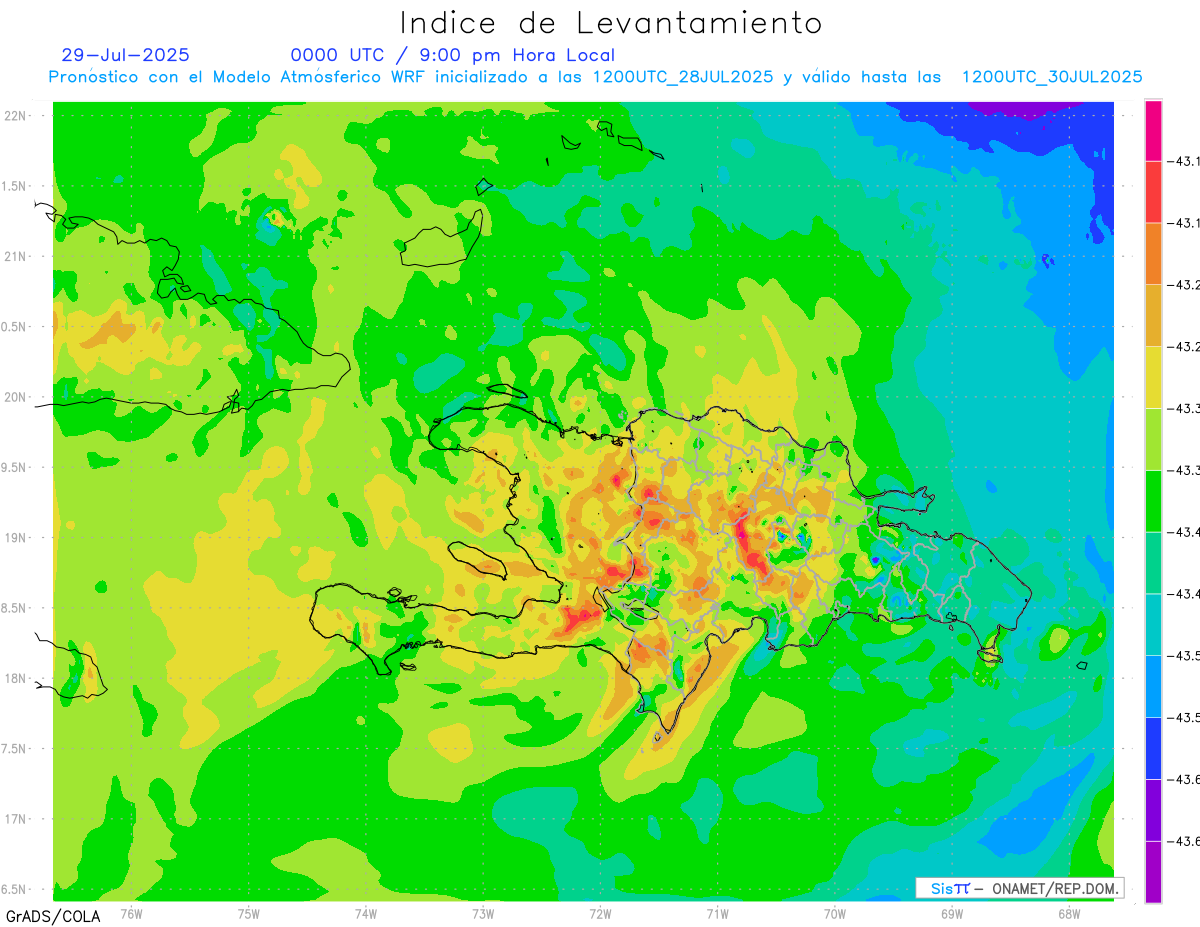Click the dark blue legend swatch
Viewport: 1200px width, 927px height.
pos(1153,749)
